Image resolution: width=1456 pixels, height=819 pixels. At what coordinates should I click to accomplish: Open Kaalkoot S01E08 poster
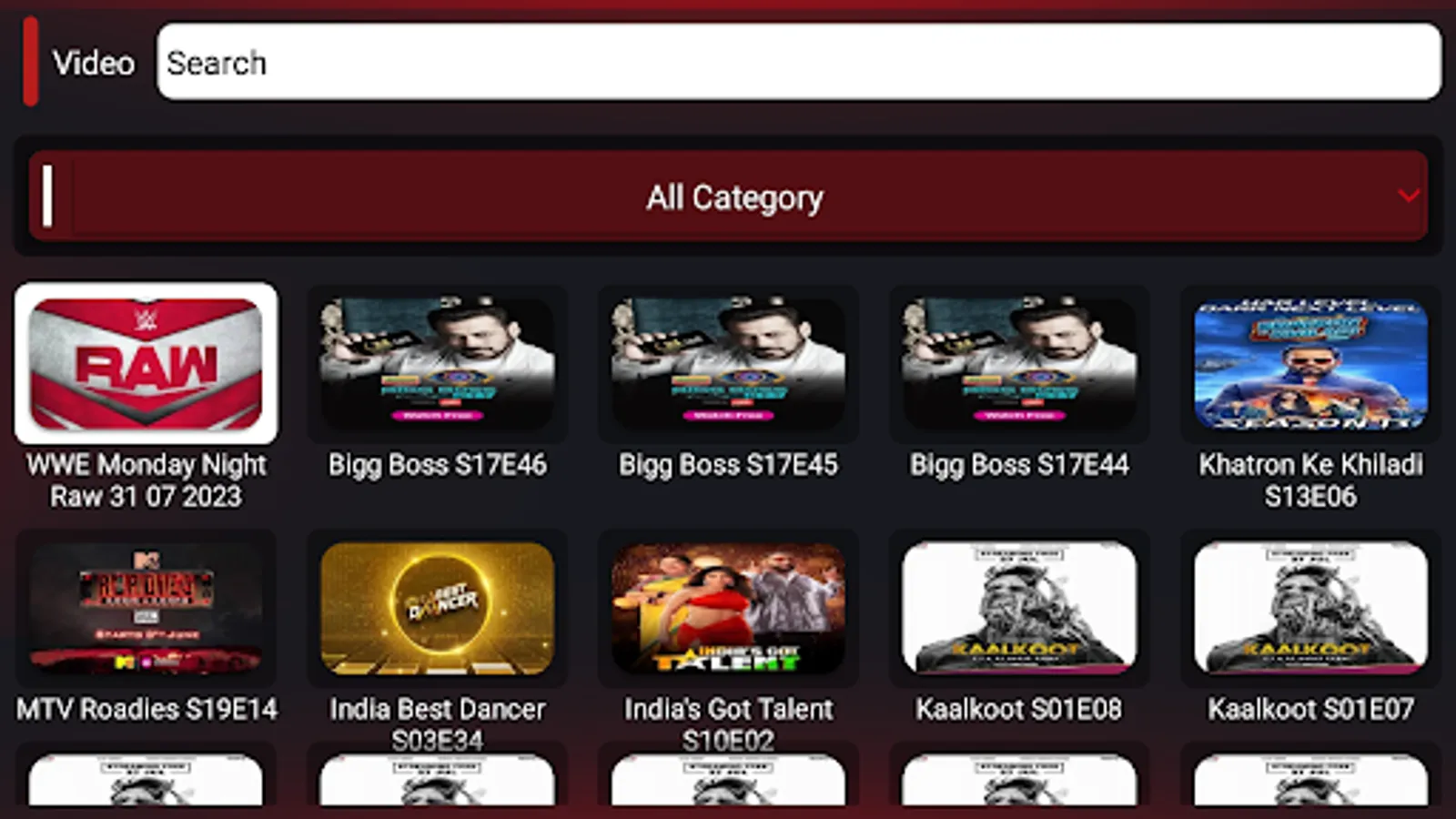click(x=1019, y=608)
